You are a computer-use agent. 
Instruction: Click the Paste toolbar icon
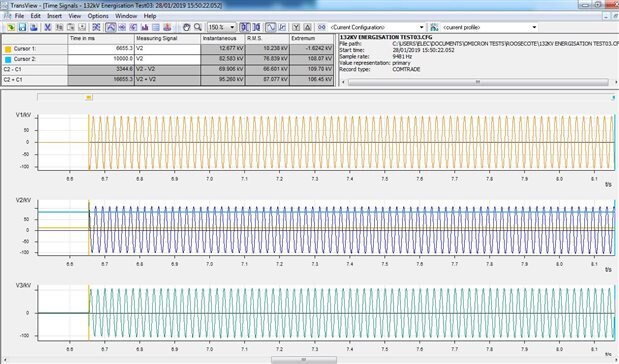coord(71,27)
